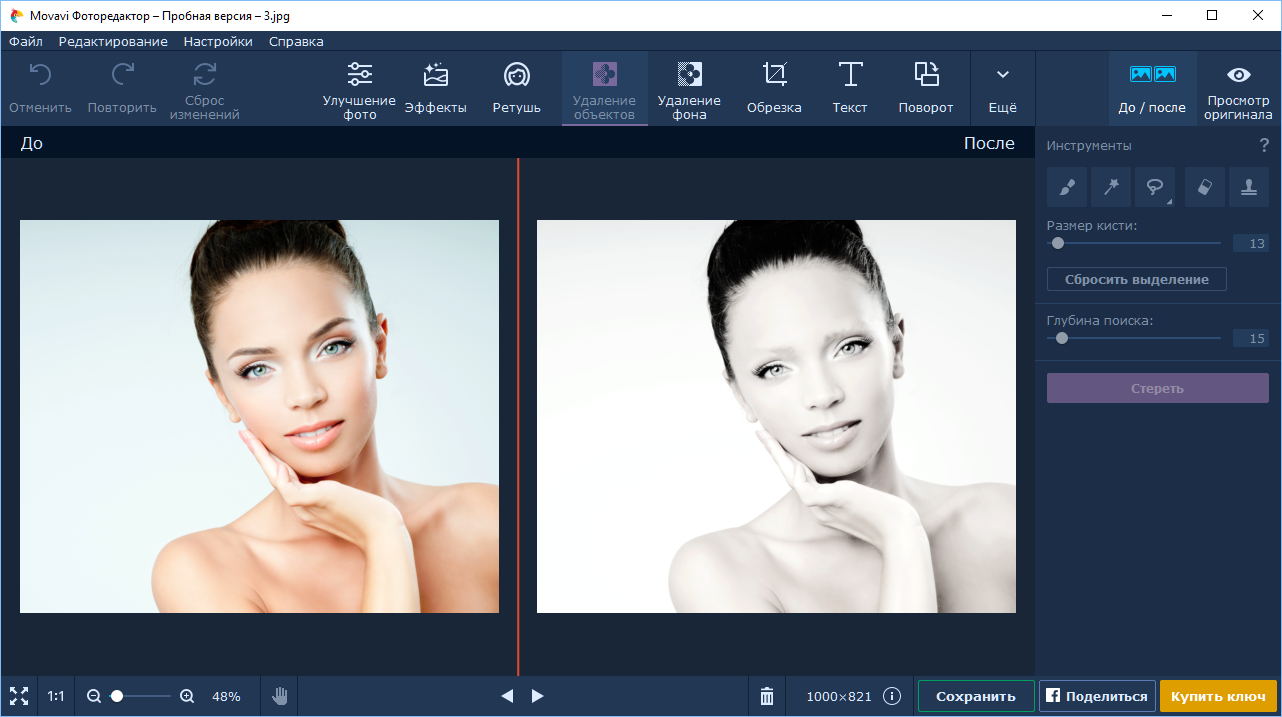The image size is (1282, 717).
Task: Open the Retouching (Ретушь) tool
Action: 516,88
